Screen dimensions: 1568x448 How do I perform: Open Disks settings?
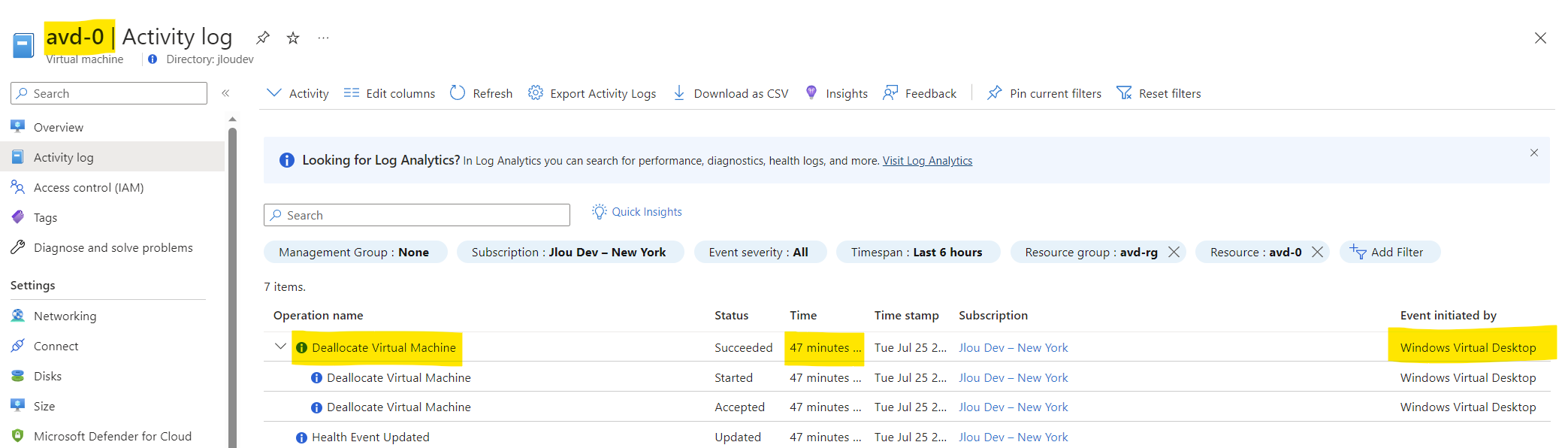47,376
